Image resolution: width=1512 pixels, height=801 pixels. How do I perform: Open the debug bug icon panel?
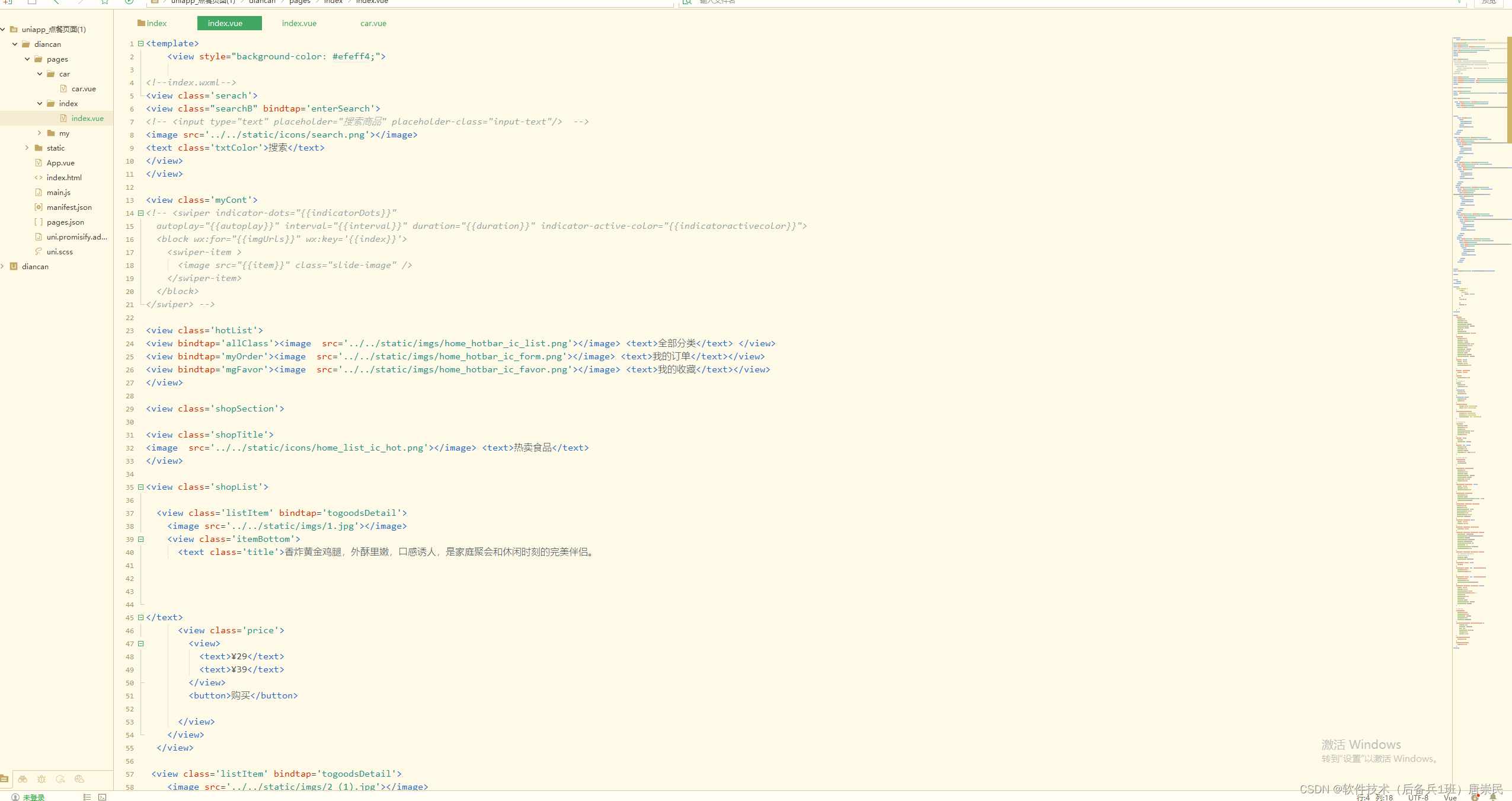(x=41, y=779)
